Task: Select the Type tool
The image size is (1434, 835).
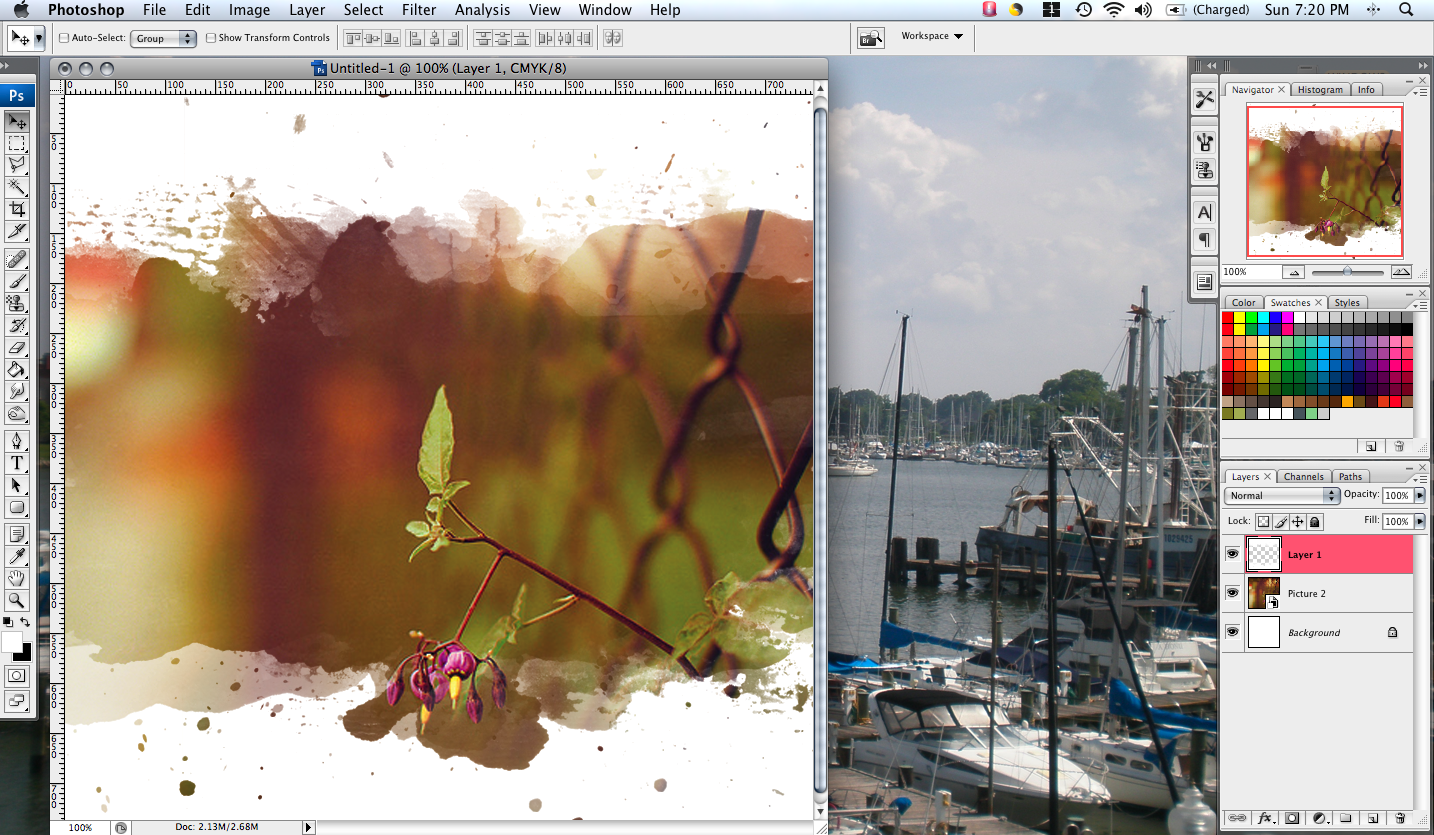Action: tap(16, 463)
